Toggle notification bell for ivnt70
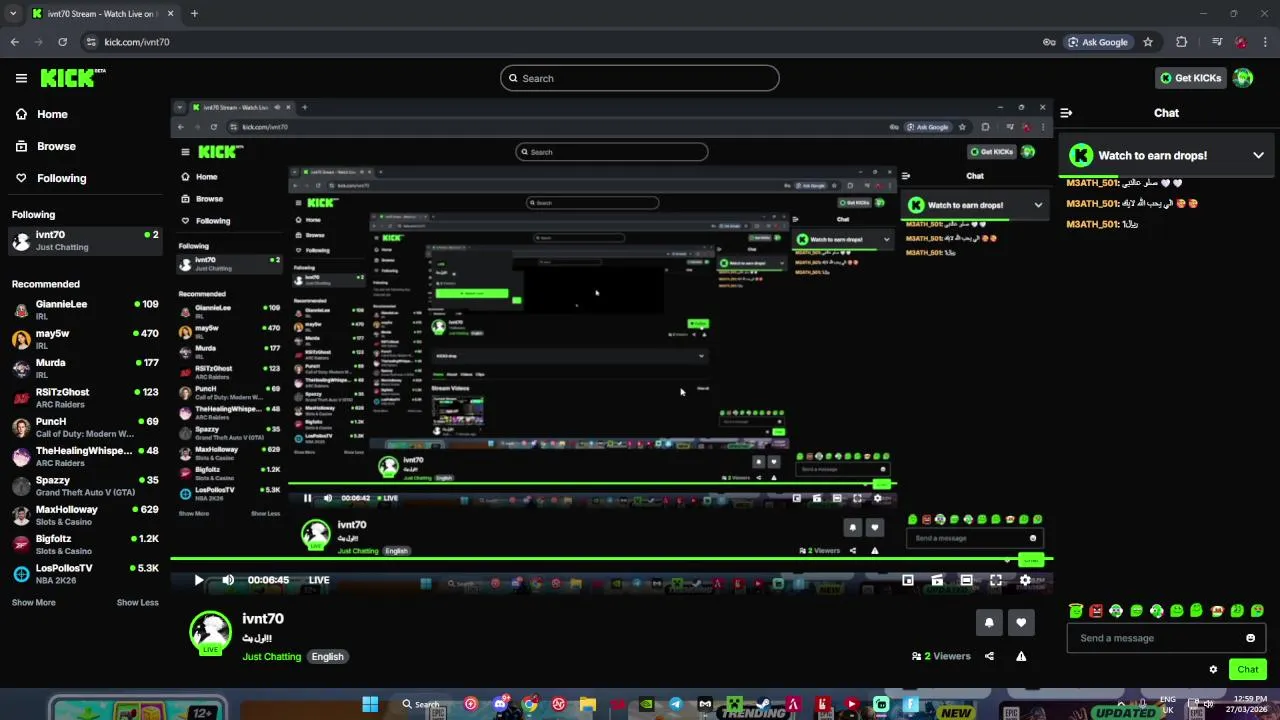The width and height of the screenshot is (1280, 720). tap(989, 622)
